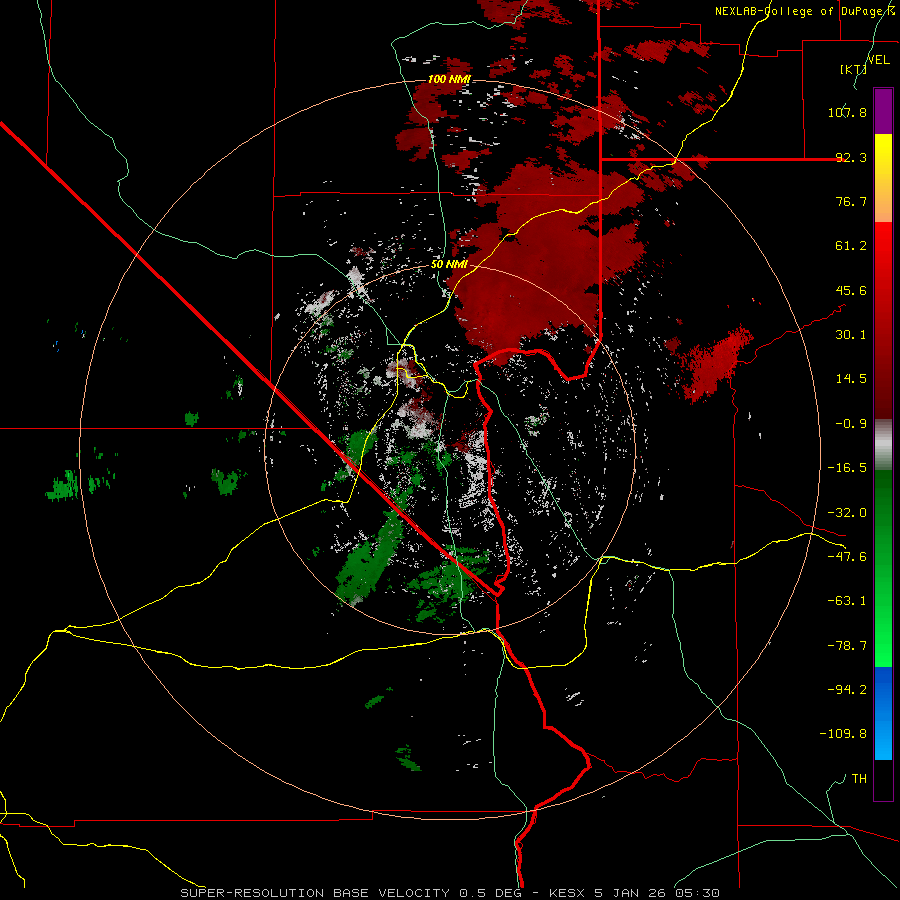Click the 61.2 velocity scale value

click(851, 246)
